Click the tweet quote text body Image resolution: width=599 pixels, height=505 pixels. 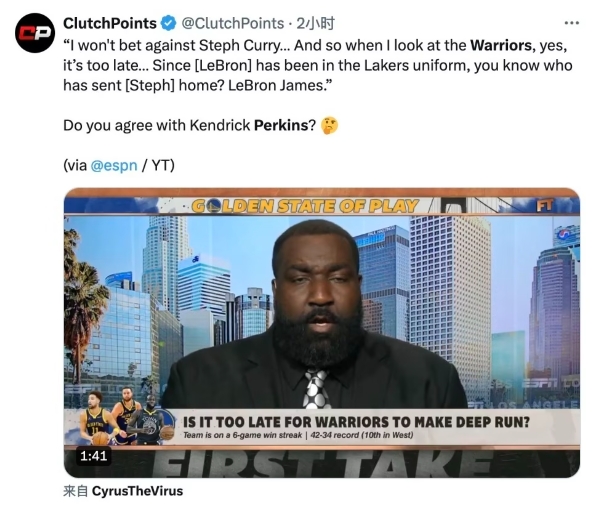pyautogui.click(x=318, y=65)
